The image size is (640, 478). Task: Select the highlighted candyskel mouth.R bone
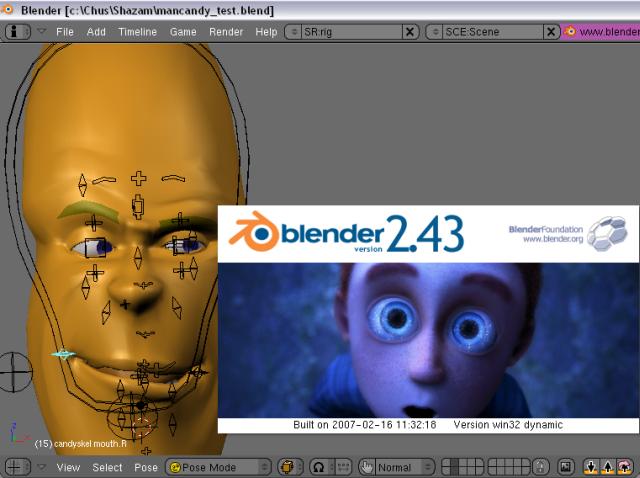pos(63,354)
